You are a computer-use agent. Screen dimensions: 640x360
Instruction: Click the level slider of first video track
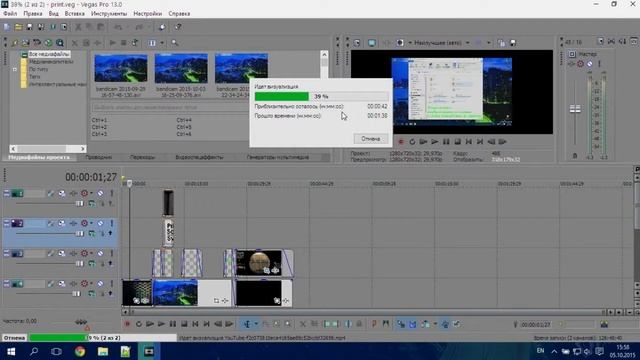pyautogui.click(x=80, y=204)
